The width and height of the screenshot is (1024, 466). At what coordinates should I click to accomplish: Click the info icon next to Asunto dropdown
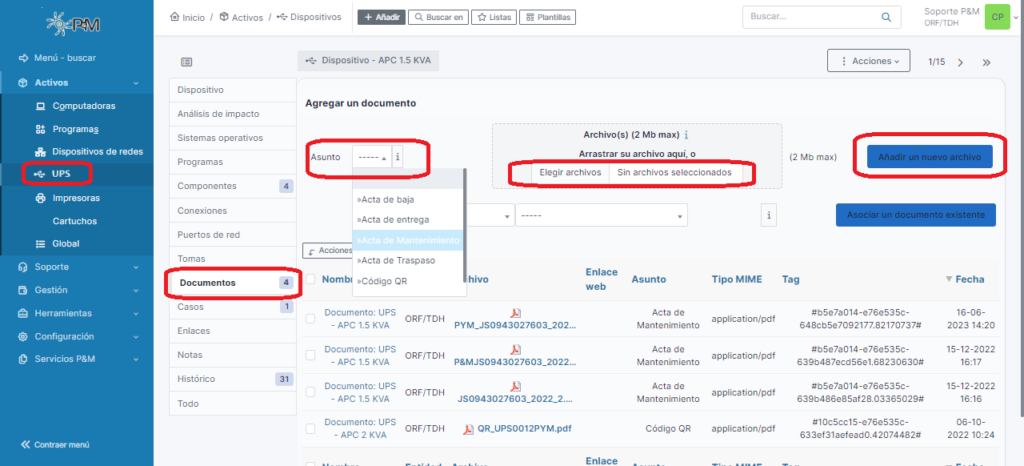click(398, 157)
